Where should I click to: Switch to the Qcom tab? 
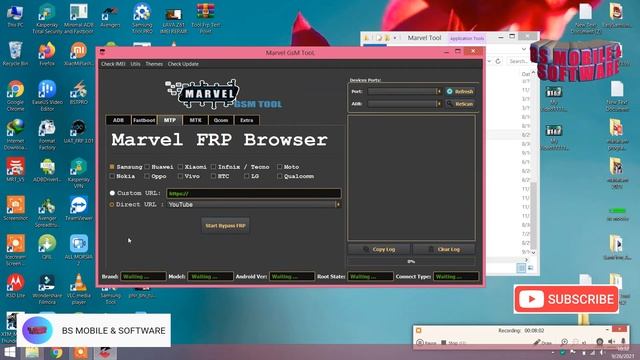click(x=221, y=120)
